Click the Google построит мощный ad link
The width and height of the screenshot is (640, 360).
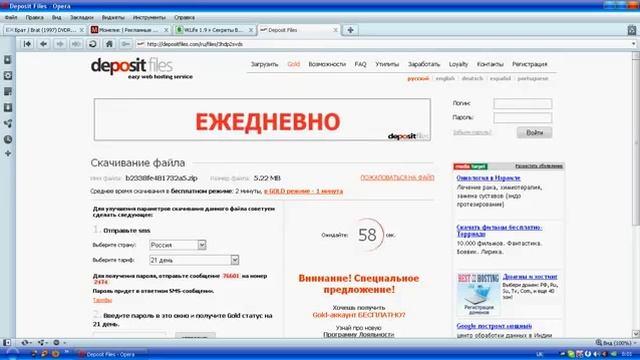pos(494,326)
